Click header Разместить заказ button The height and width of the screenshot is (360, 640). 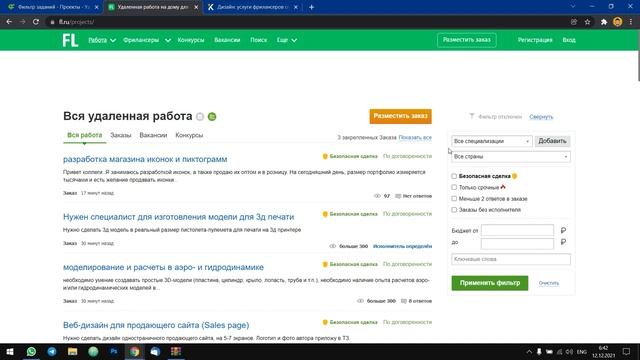click(x=467, y=40)
